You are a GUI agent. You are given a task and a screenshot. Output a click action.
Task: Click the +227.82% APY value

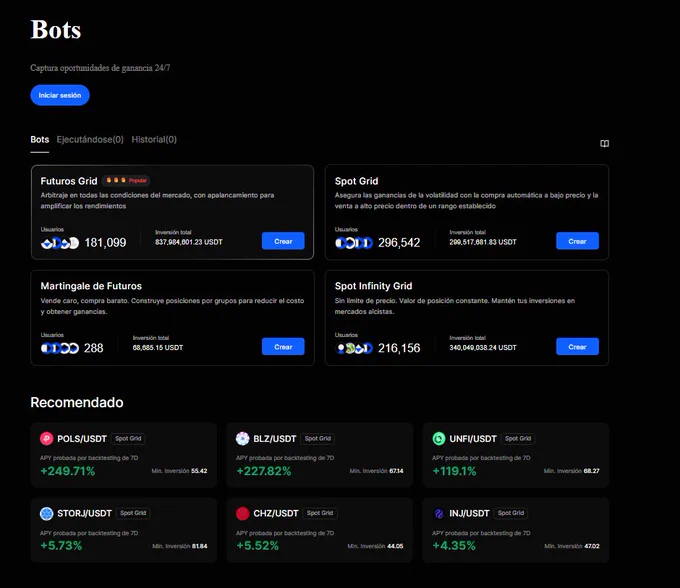[x=264, y=471]
